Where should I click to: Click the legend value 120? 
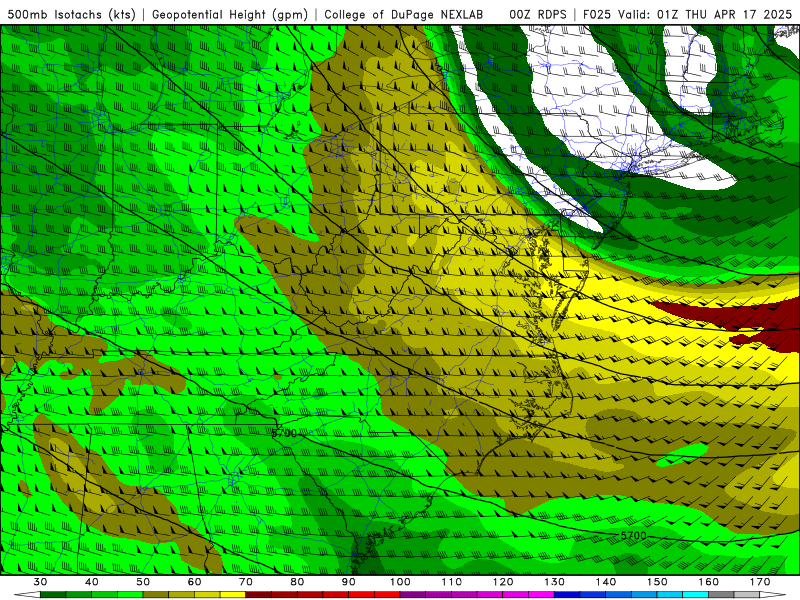pos(503,582)
